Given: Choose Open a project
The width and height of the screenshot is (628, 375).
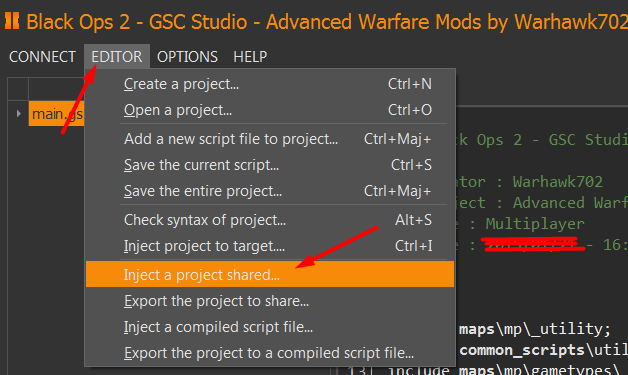Looking at the screenshot, I should click(x=270, y=110).
